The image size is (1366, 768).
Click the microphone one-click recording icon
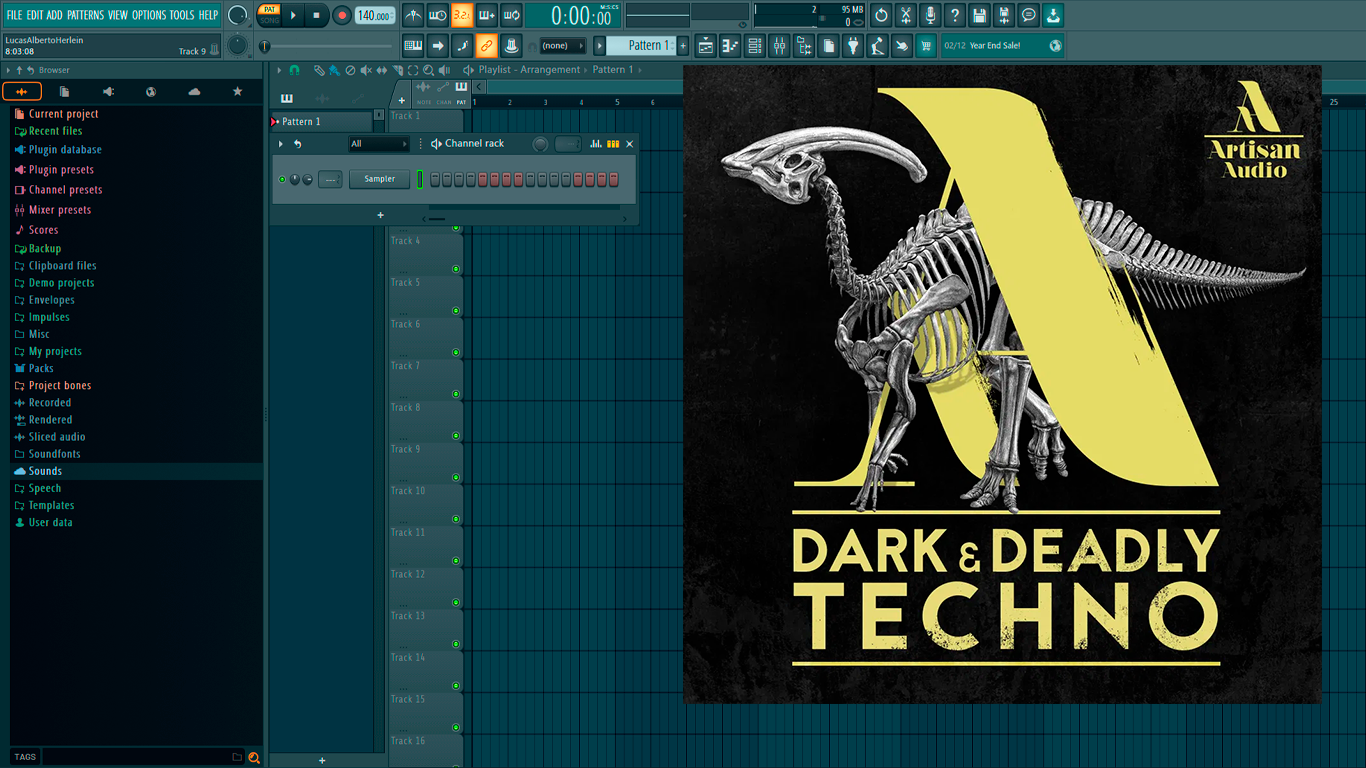click(x=930, y=15)
